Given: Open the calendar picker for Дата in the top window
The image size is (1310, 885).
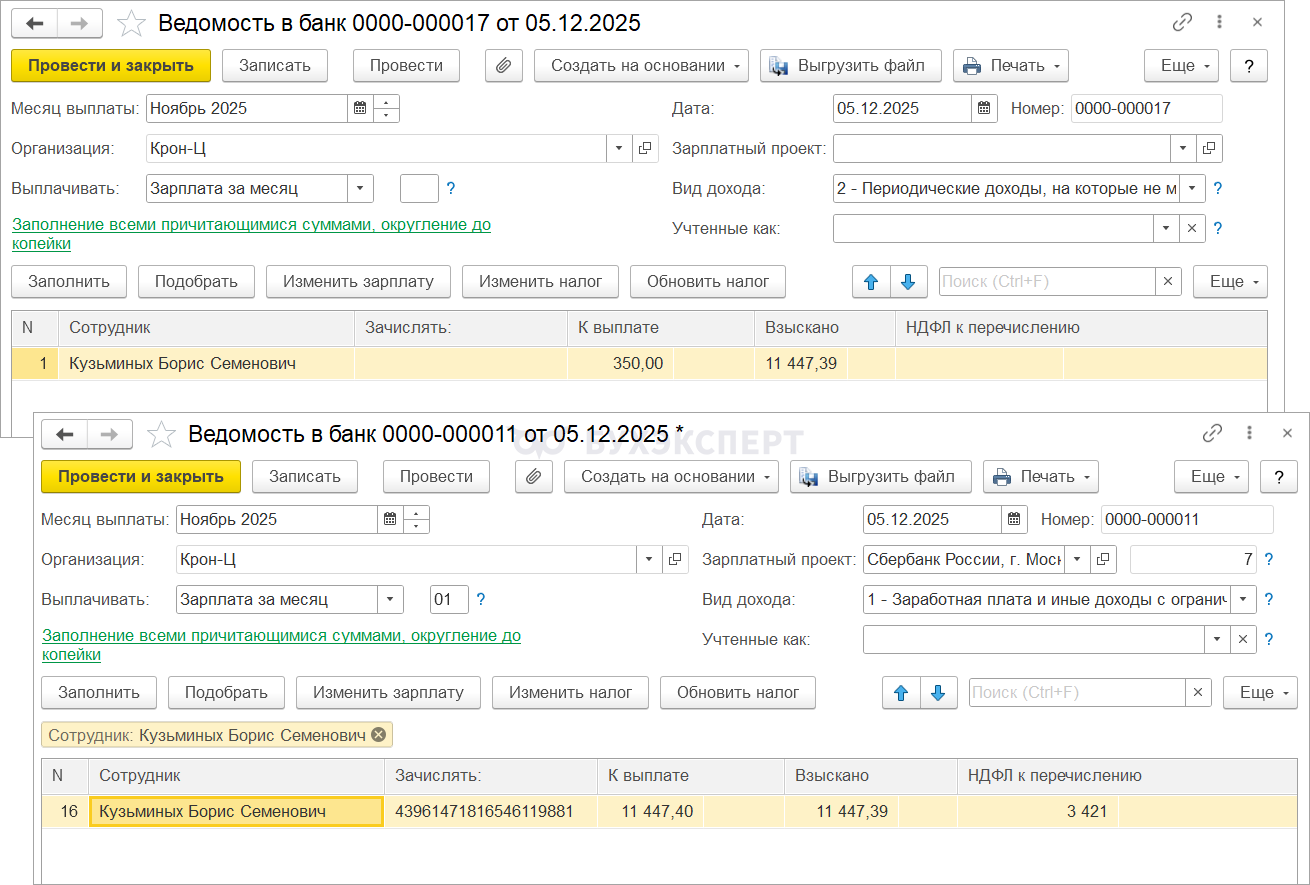Looking at the screenshot, I should click(x=984, y=108).
